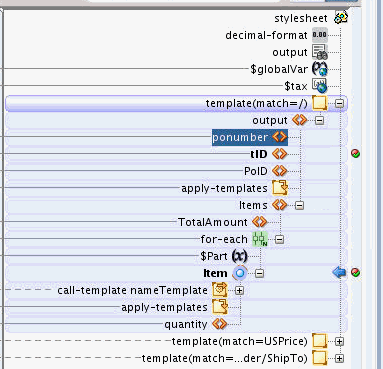This screenshot has width=383, height=369.
Task: Select the $Part label
Action: pyautogui.click(x=214, y=256)
